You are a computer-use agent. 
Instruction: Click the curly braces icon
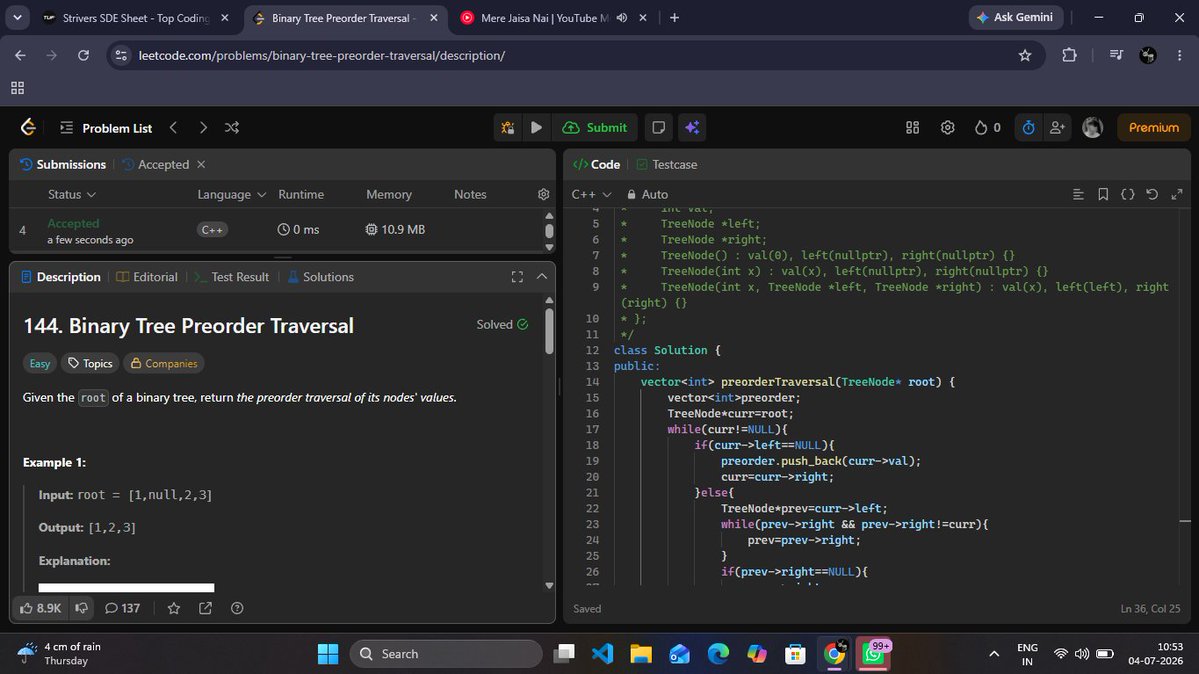tap(1128, 194)
